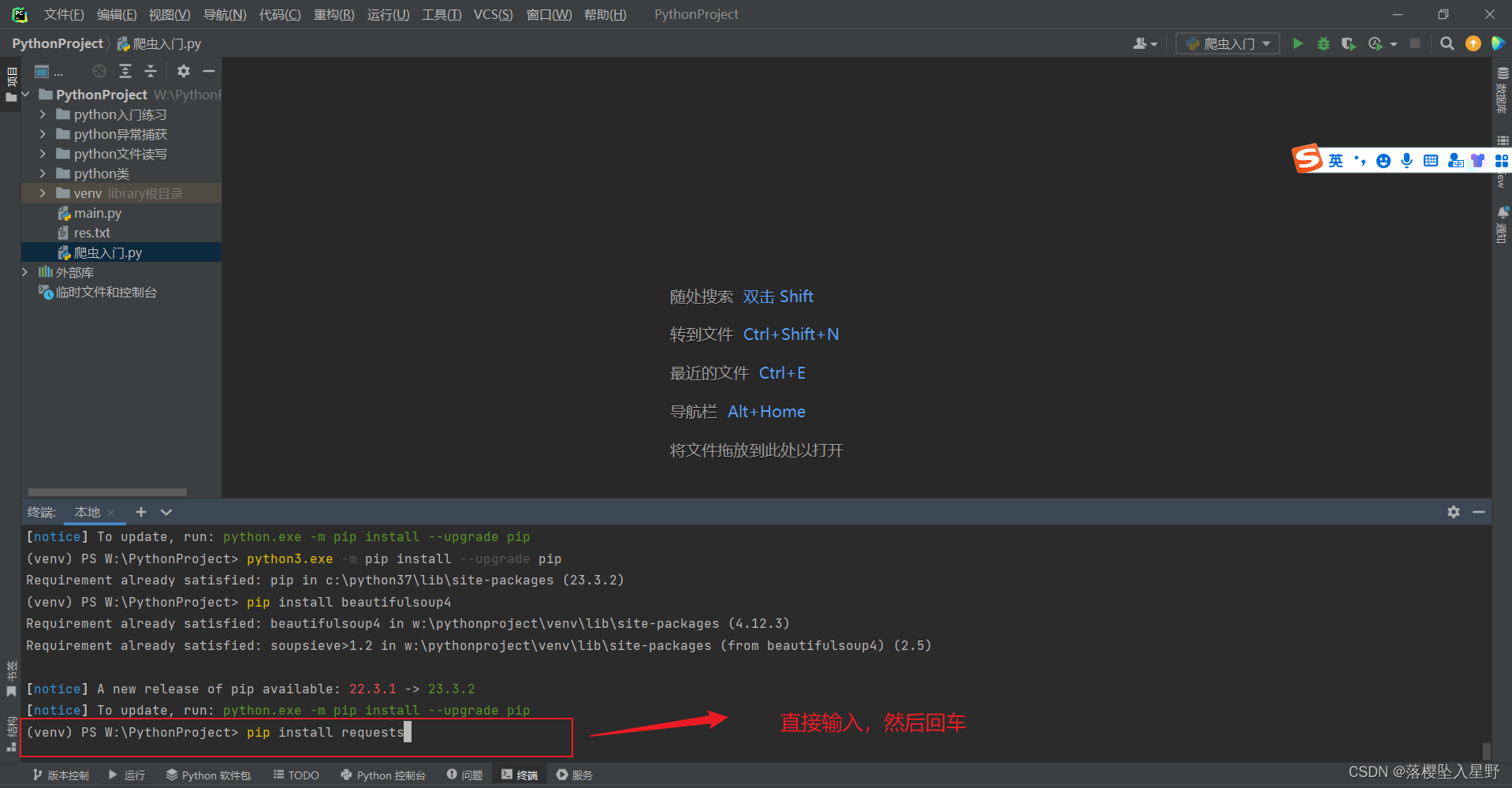Add a new terminal session plus icon

pos(141,512)
